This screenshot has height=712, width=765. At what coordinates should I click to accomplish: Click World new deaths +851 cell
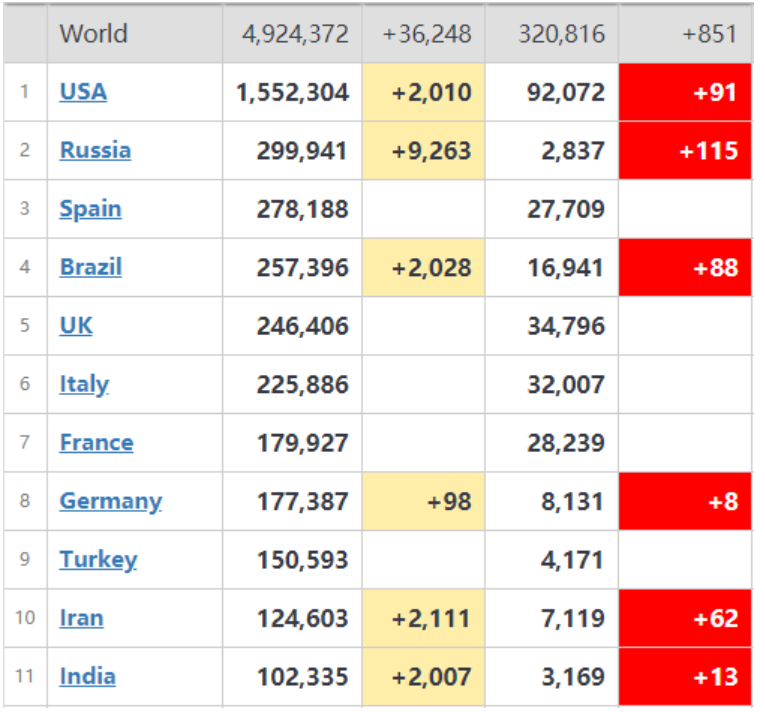[685, 33]
